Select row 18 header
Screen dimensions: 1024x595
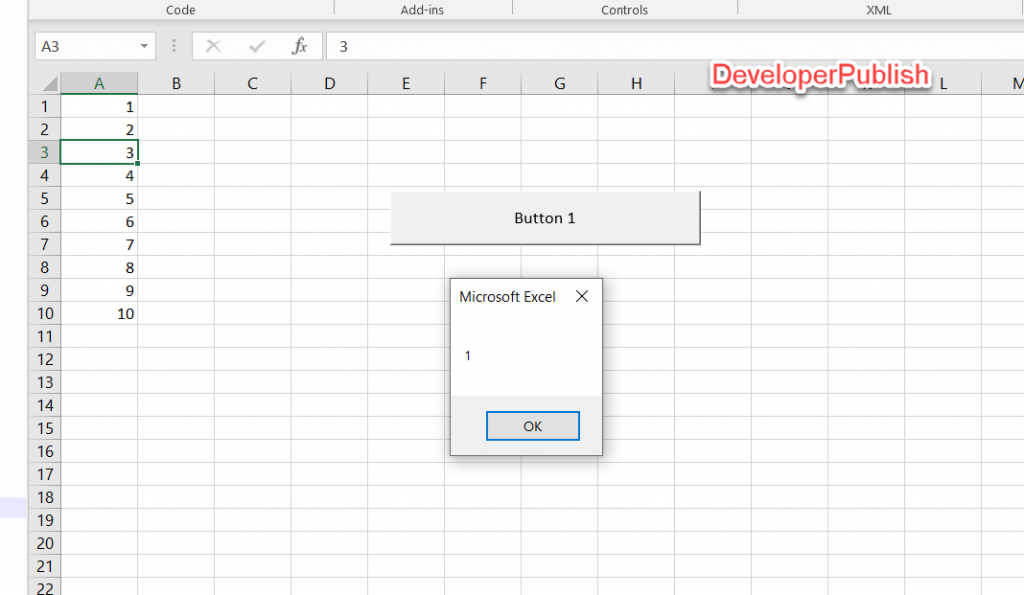tap(45, 497)
